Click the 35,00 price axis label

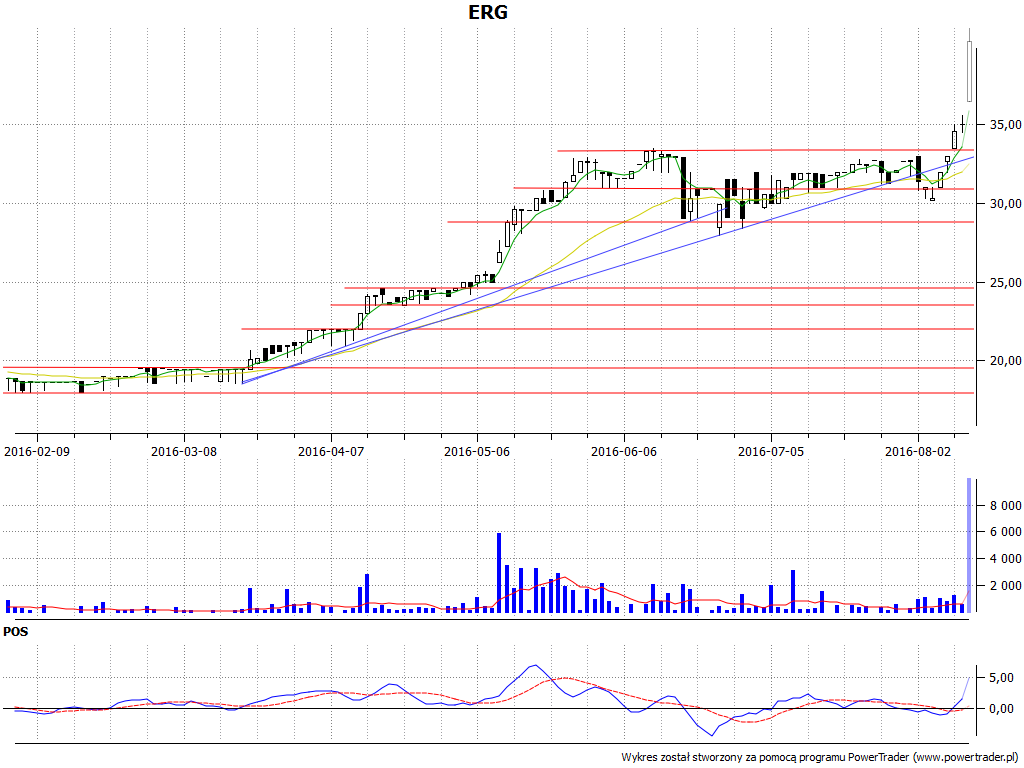click(x=1005, y=125)
